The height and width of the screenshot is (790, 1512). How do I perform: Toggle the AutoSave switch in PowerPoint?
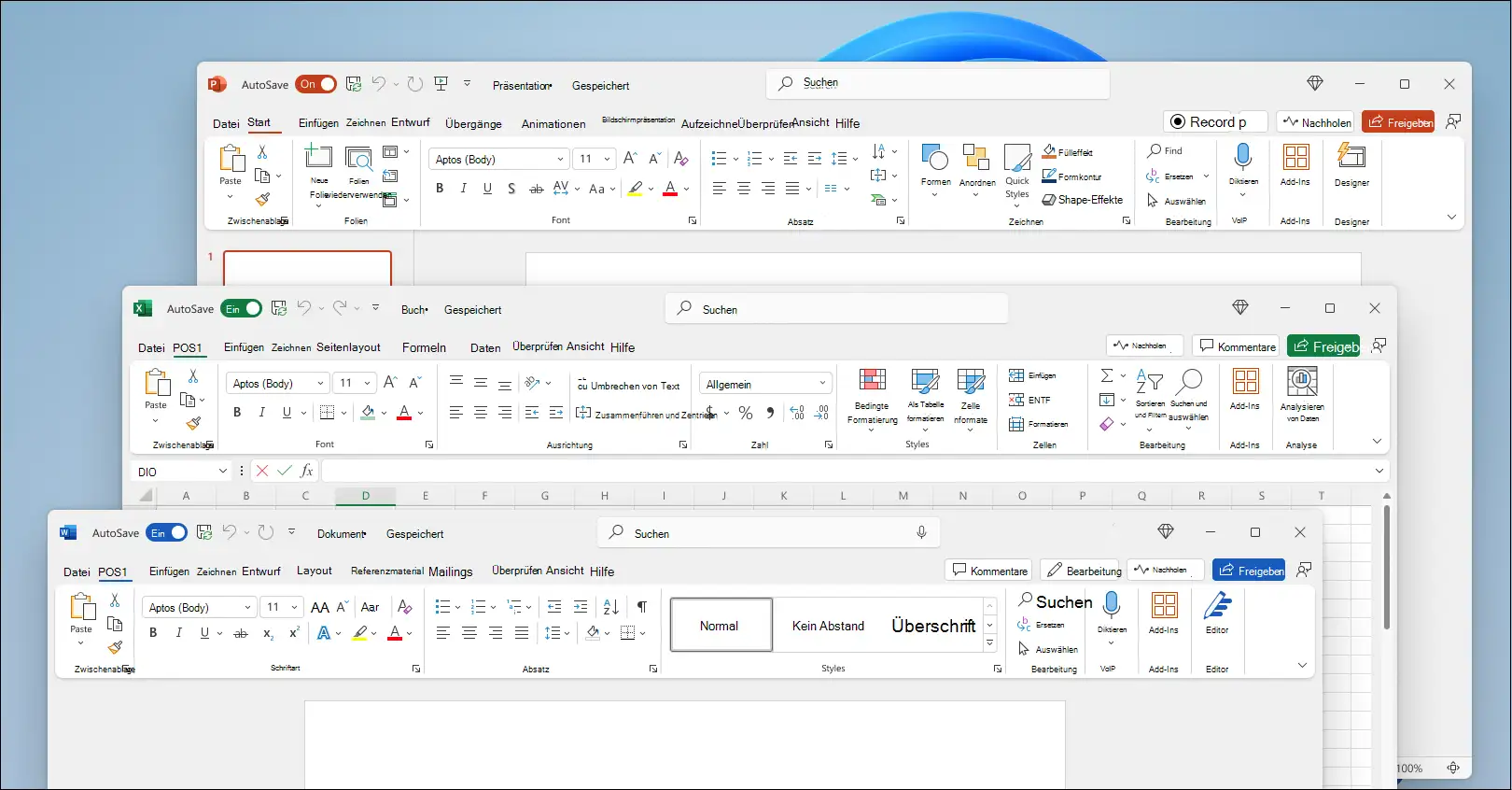(x=316, y=85)
